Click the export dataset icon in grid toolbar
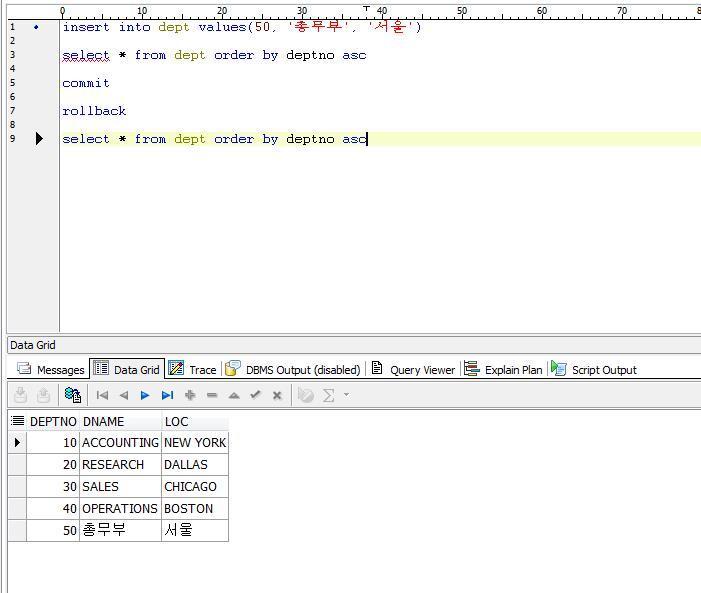The height and width of the screenshot is (593, 701). click(21, 395)
